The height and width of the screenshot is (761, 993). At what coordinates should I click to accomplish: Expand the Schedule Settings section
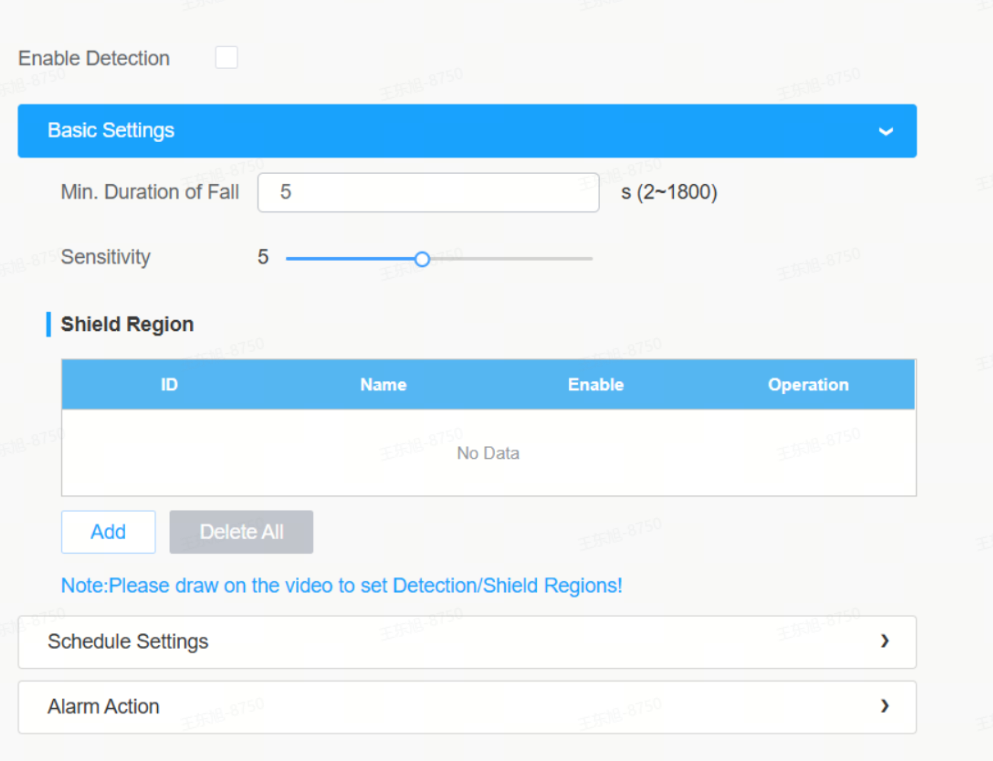[467, 642]
